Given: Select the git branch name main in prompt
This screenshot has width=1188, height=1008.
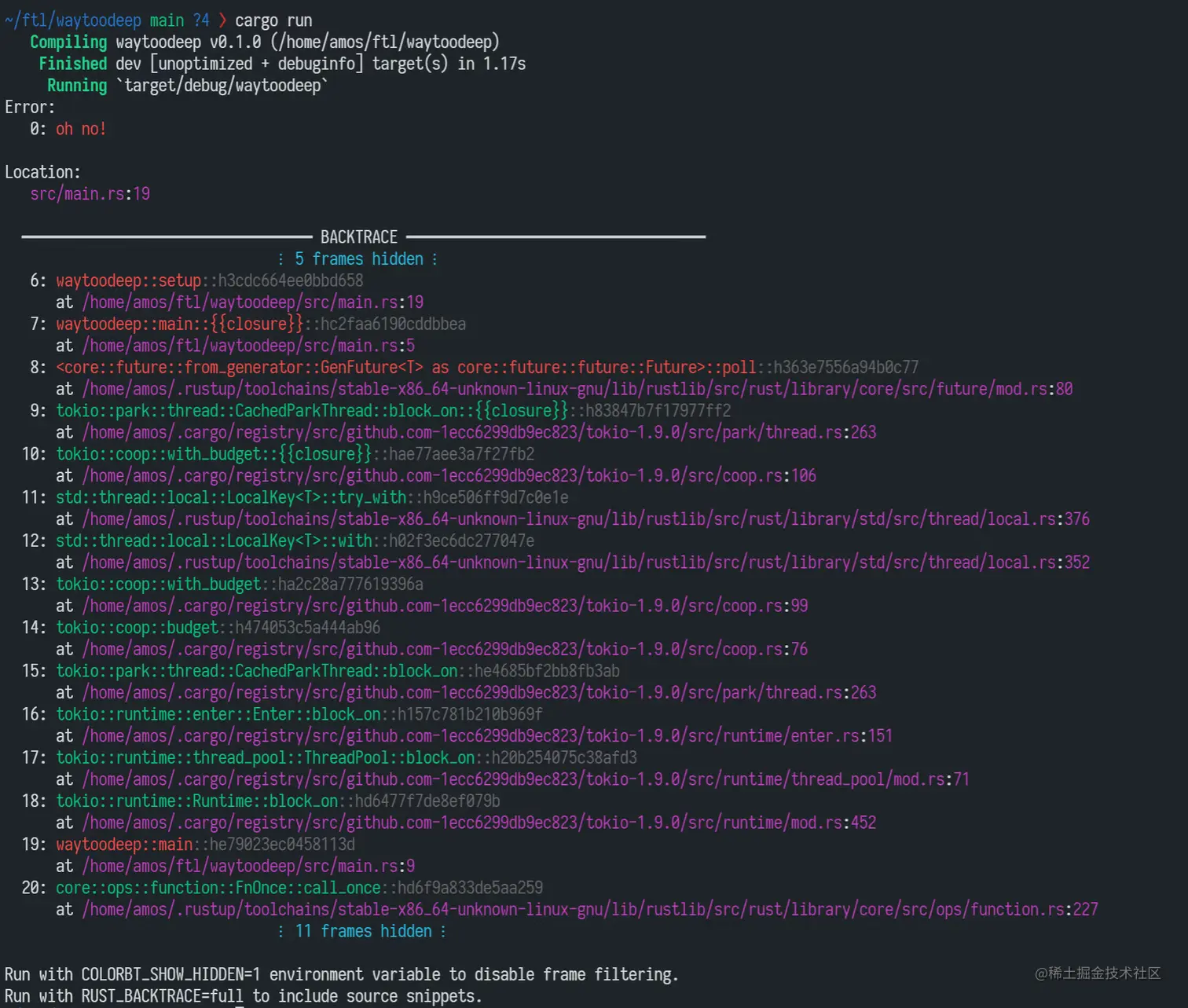Looking at the screenshot, I should click(x=167, y=20).
